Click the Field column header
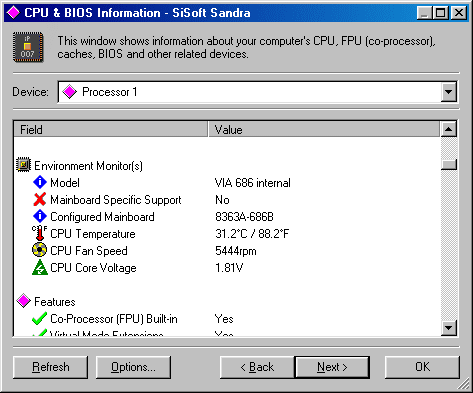The height and width of the screenshot is (393, 473). pyautogui.click(x=110, y=129)
